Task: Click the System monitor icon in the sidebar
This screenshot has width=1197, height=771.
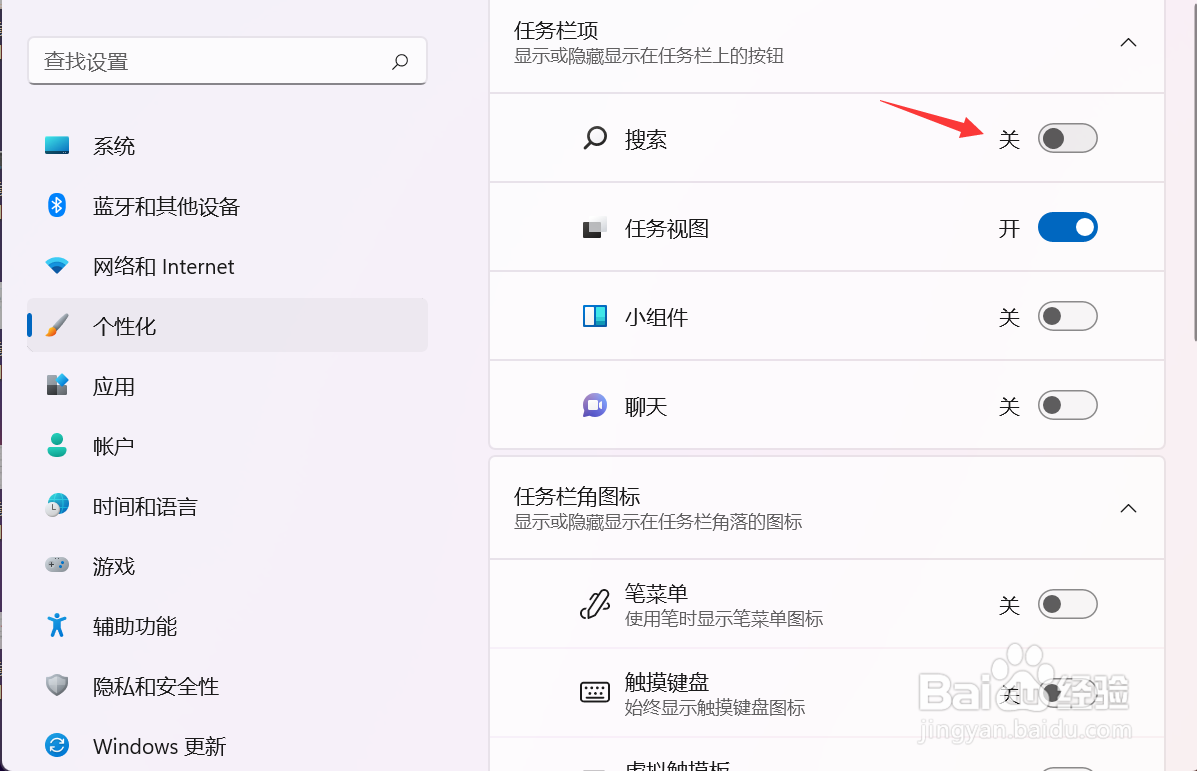Action: point(57,145)
